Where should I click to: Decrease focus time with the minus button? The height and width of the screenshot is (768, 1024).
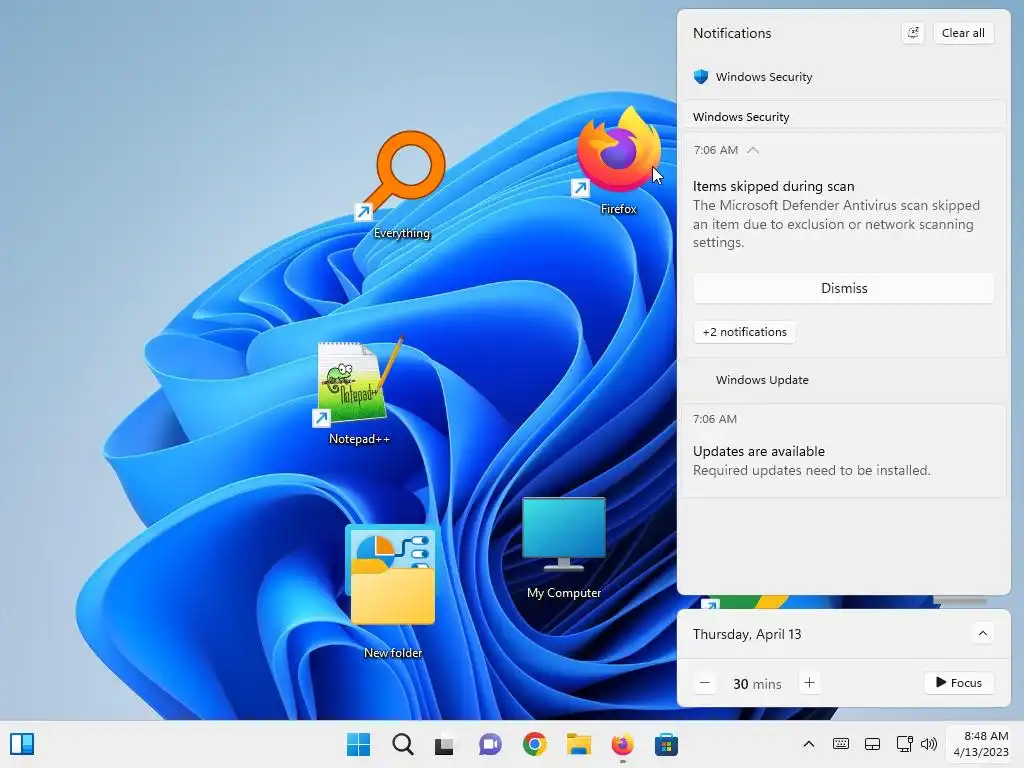click(x=705, y=683)
